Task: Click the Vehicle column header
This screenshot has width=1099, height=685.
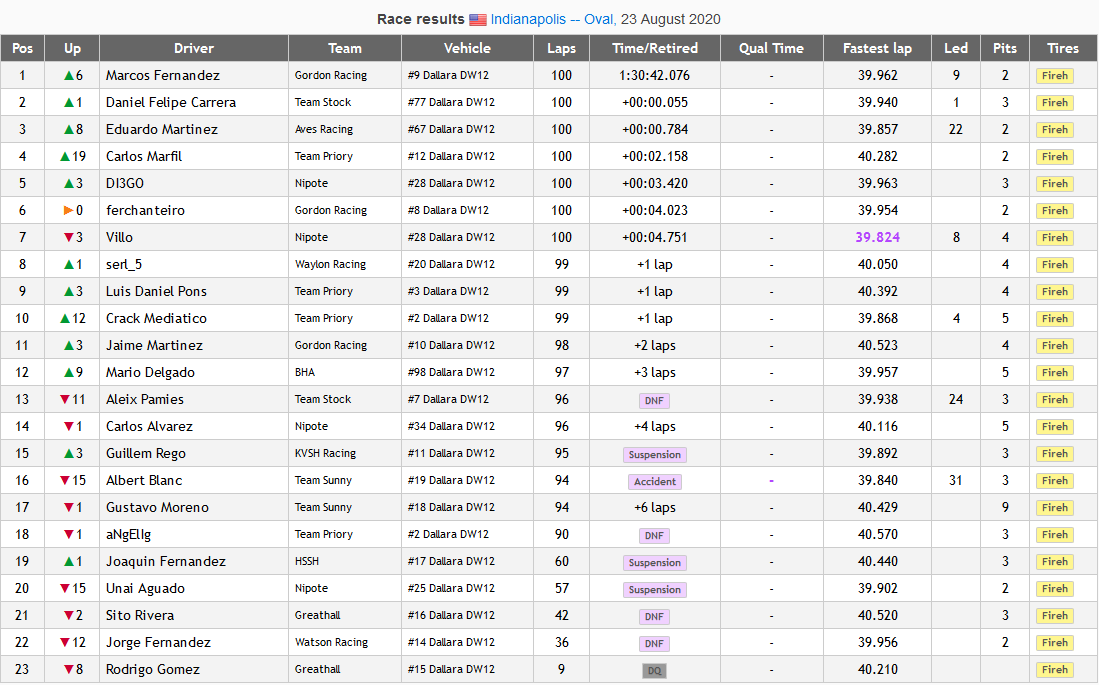Action: coord(467,48)
